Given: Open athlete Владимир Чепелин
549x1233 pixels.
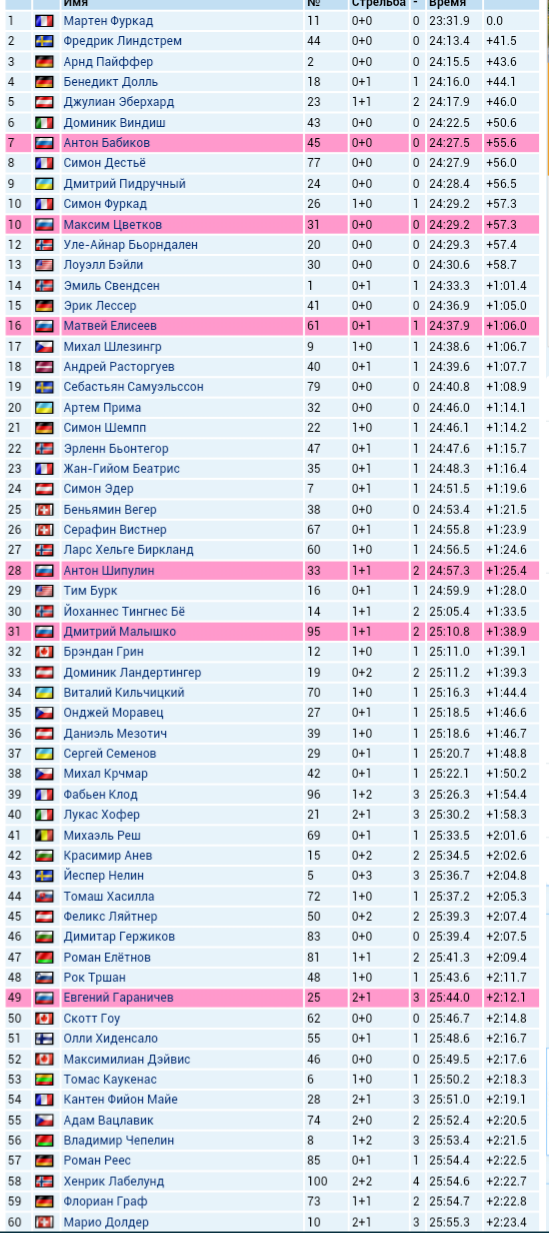Looking at the screenshot, I should 118,1140.
